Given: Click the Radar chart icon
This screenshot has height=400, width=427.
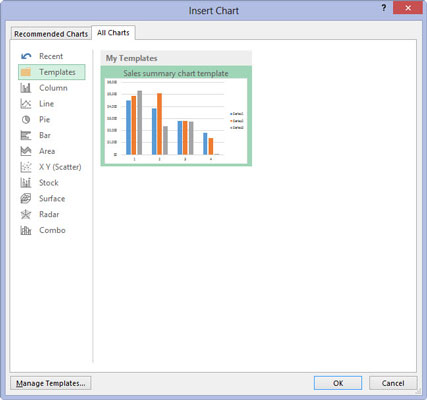Looking at the screenshot, I should point(26,214).
